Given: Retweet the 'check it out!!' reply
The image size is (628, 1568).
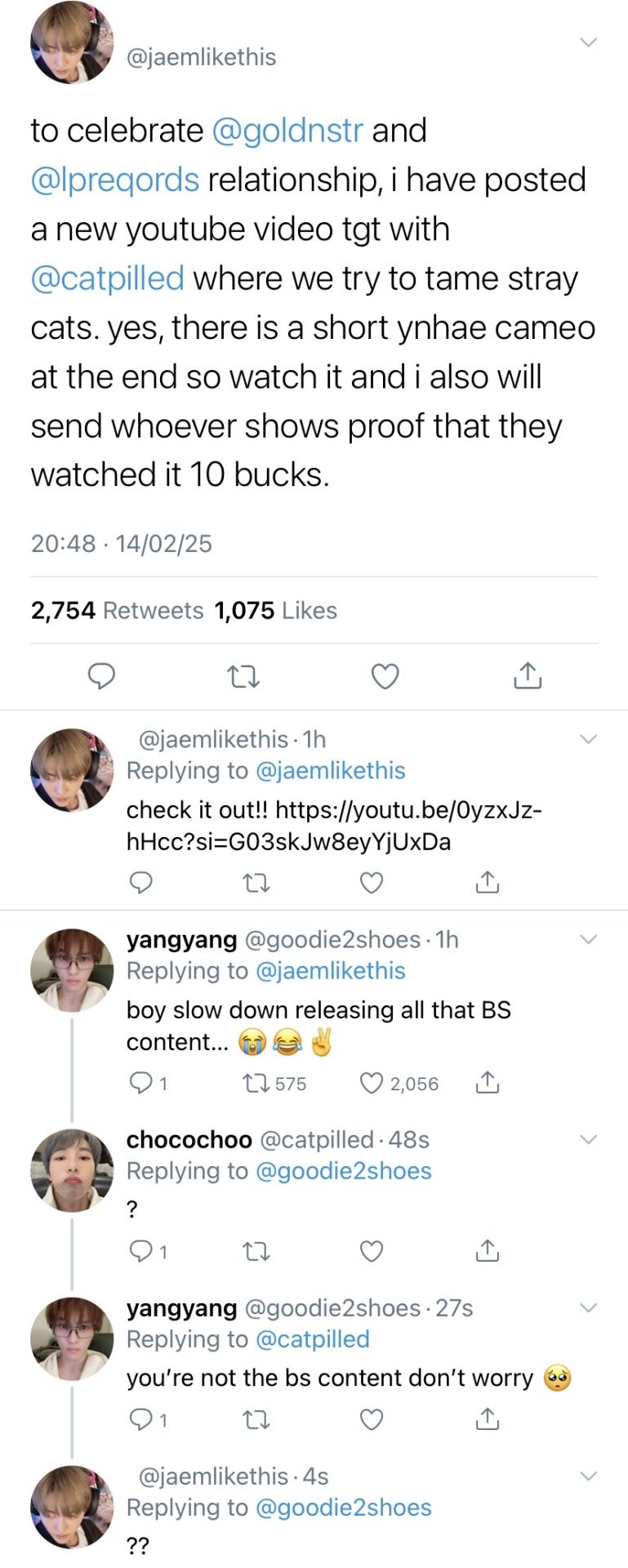Looking at the screenshot, I should 257,883.
